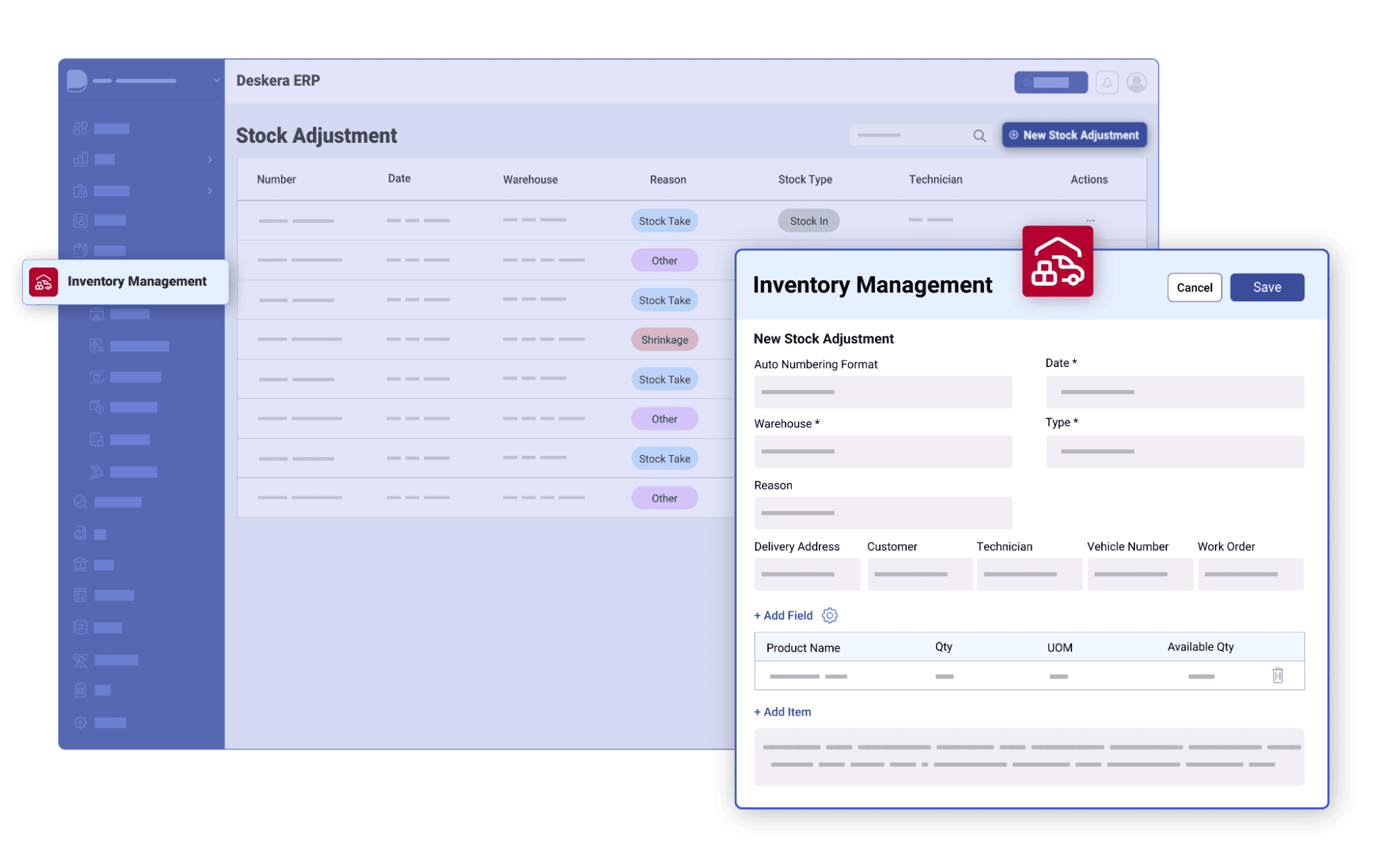The height and width of the screenshot is (868, 1387).
Task: Click the notes text area below Add Item
Action: click(1028, 757)
